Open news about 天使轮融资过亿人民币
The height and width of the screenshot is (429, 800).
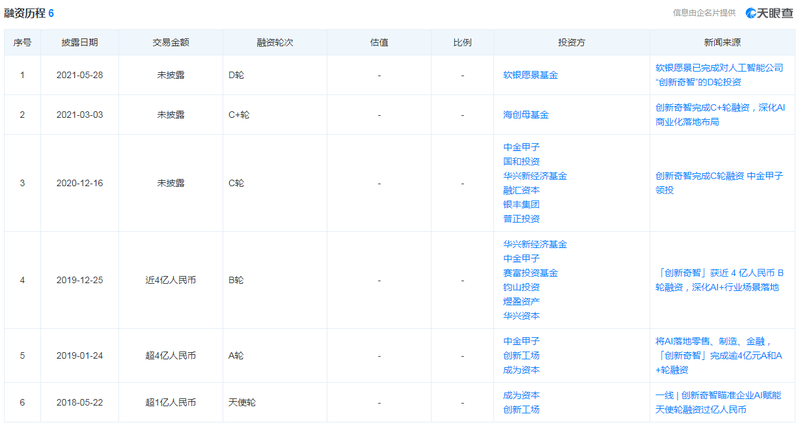[x=718, y=402]
